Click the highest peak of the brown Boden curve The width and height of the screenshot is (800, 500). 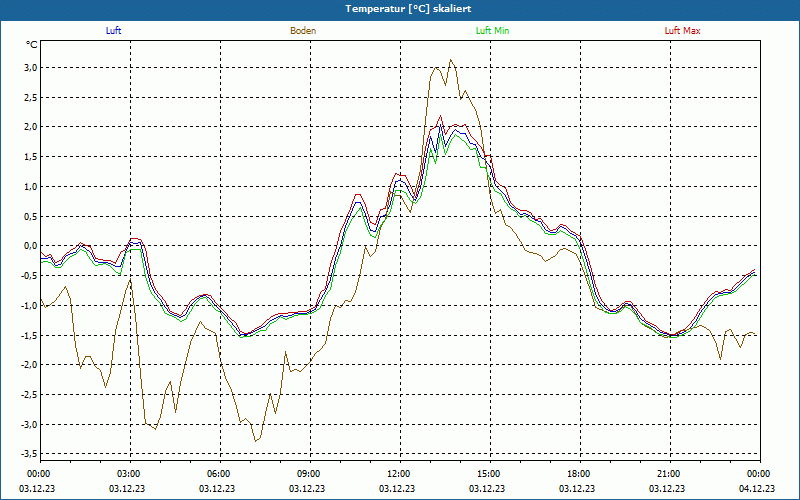451,60
